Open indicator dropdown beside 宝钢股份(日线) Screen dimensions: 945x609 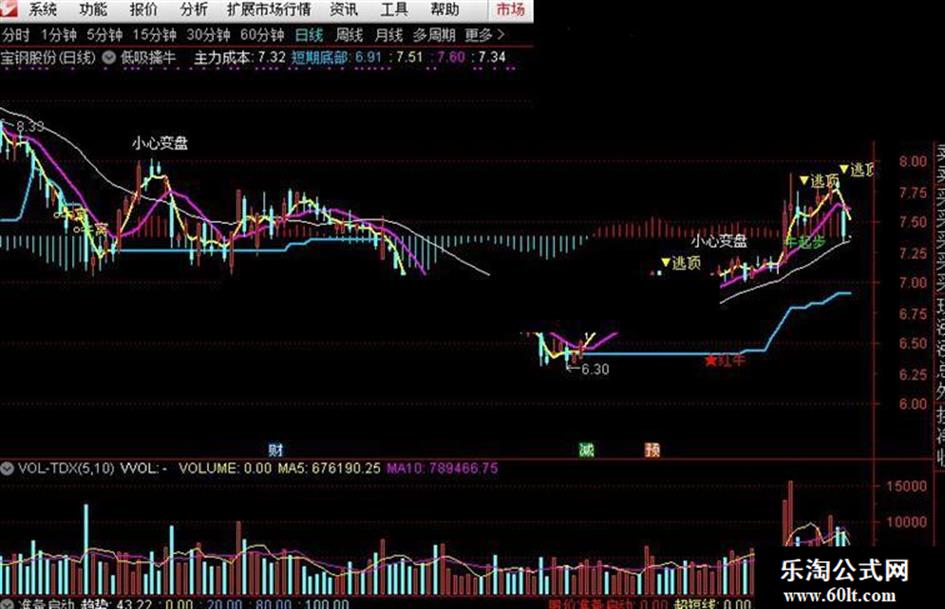tap(108, 58)
